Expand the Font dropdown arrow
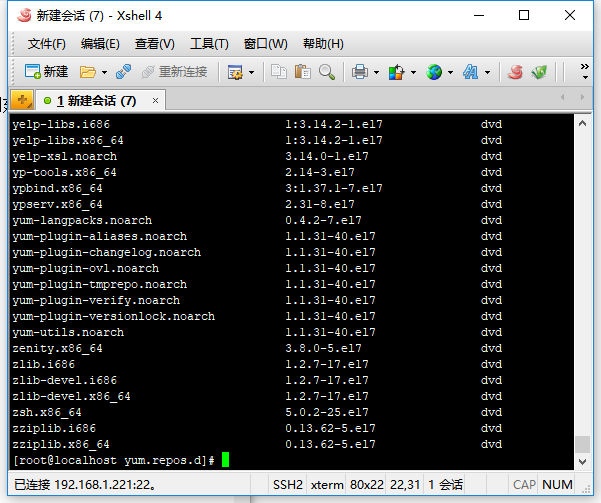 [487, 72]
